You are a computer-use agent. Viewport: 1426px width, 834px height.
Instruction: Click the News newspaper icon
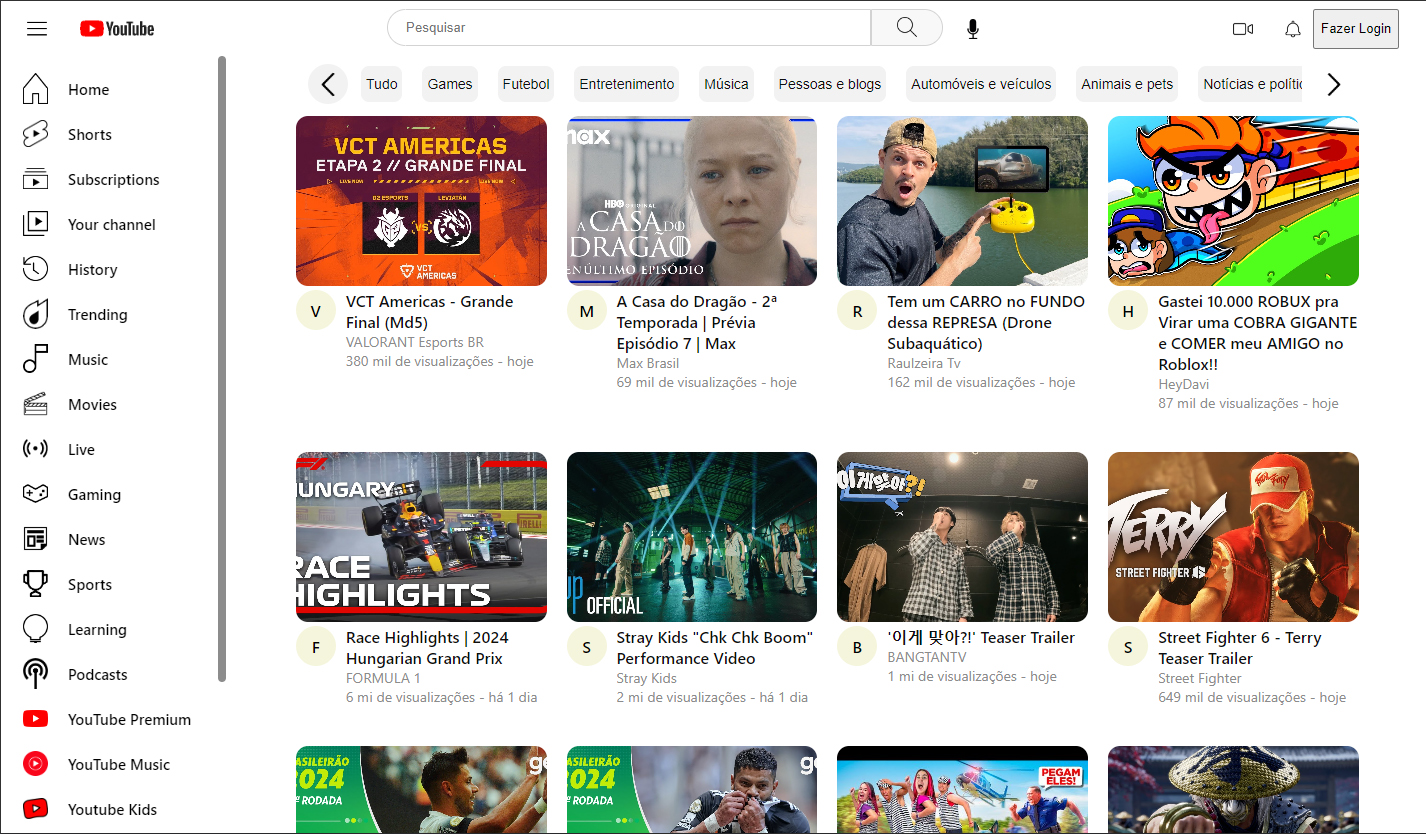pos(35,539)
